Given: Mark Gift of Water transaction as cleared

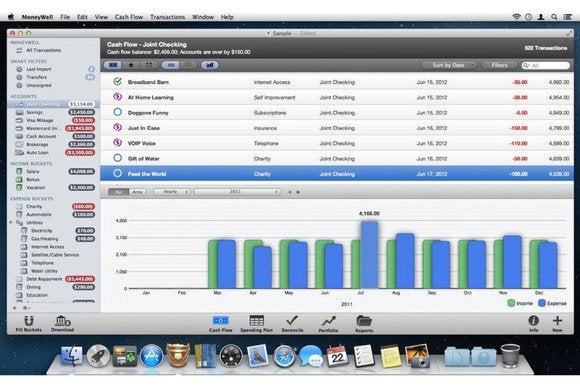Looking at the screenshot, I should click(117, 158).
